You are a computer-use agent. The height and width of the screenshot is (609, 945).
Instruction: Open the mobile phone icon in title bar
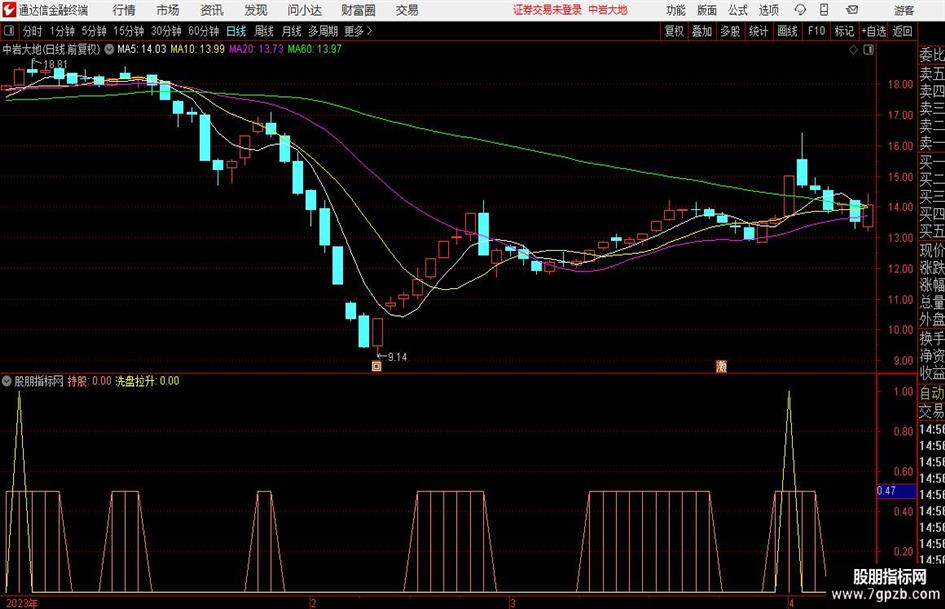[x=824, y=10]
